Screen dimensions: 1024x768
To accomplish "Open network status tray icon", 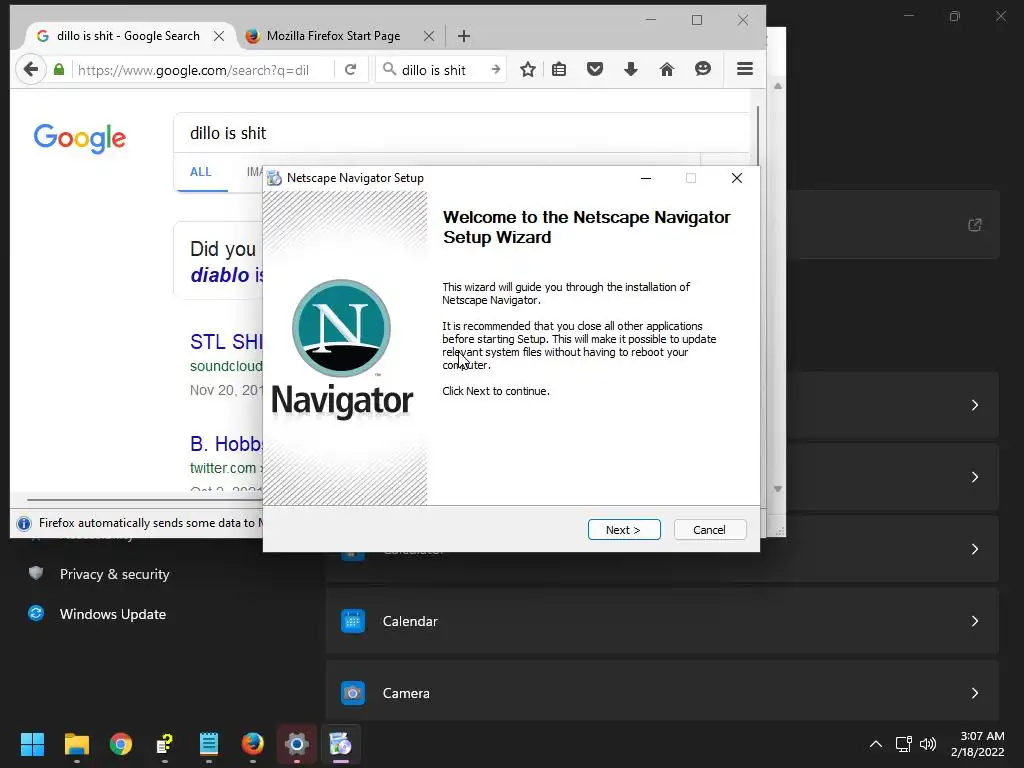I will pyautogui.click(x=903, y=744).
